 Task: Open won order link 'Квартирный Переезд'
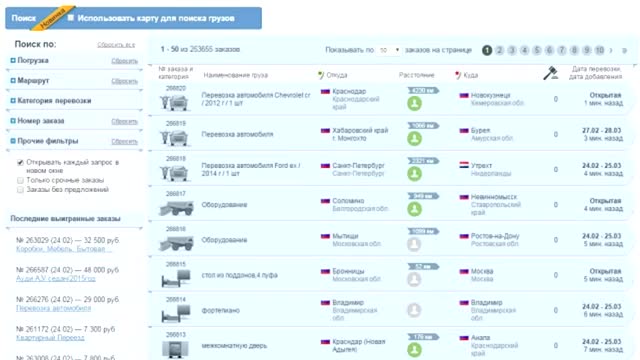coord(50,338)
